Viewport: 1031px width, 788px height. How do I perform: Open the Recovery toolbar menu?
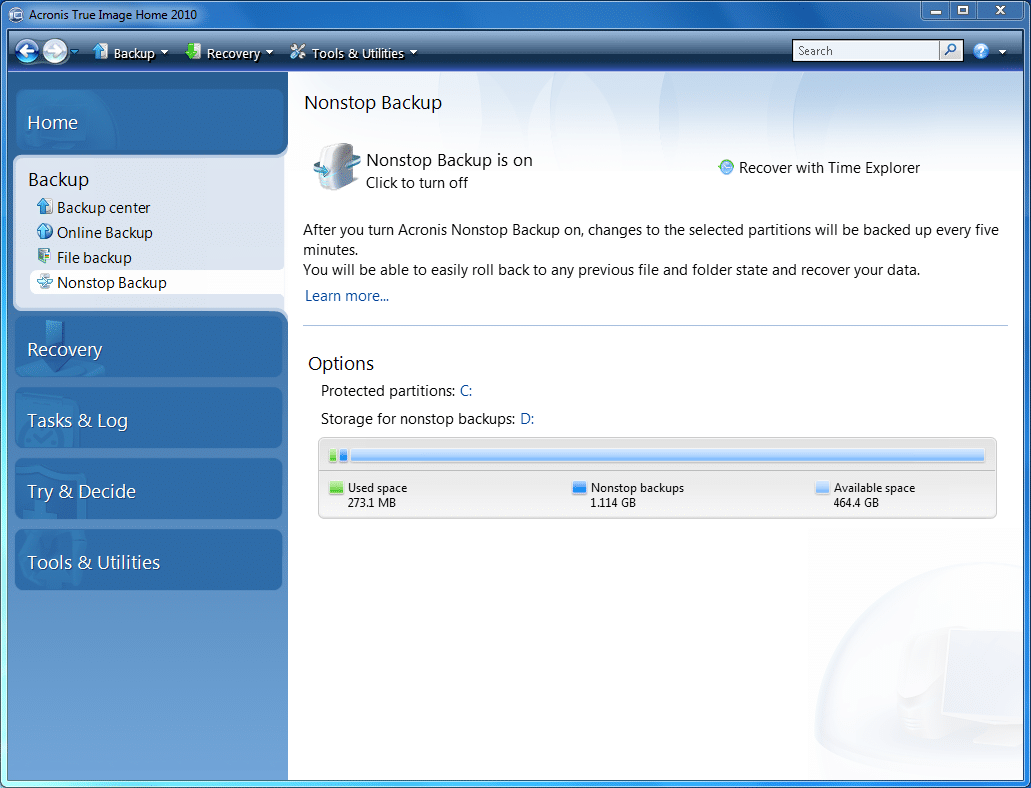click(233, 53)
